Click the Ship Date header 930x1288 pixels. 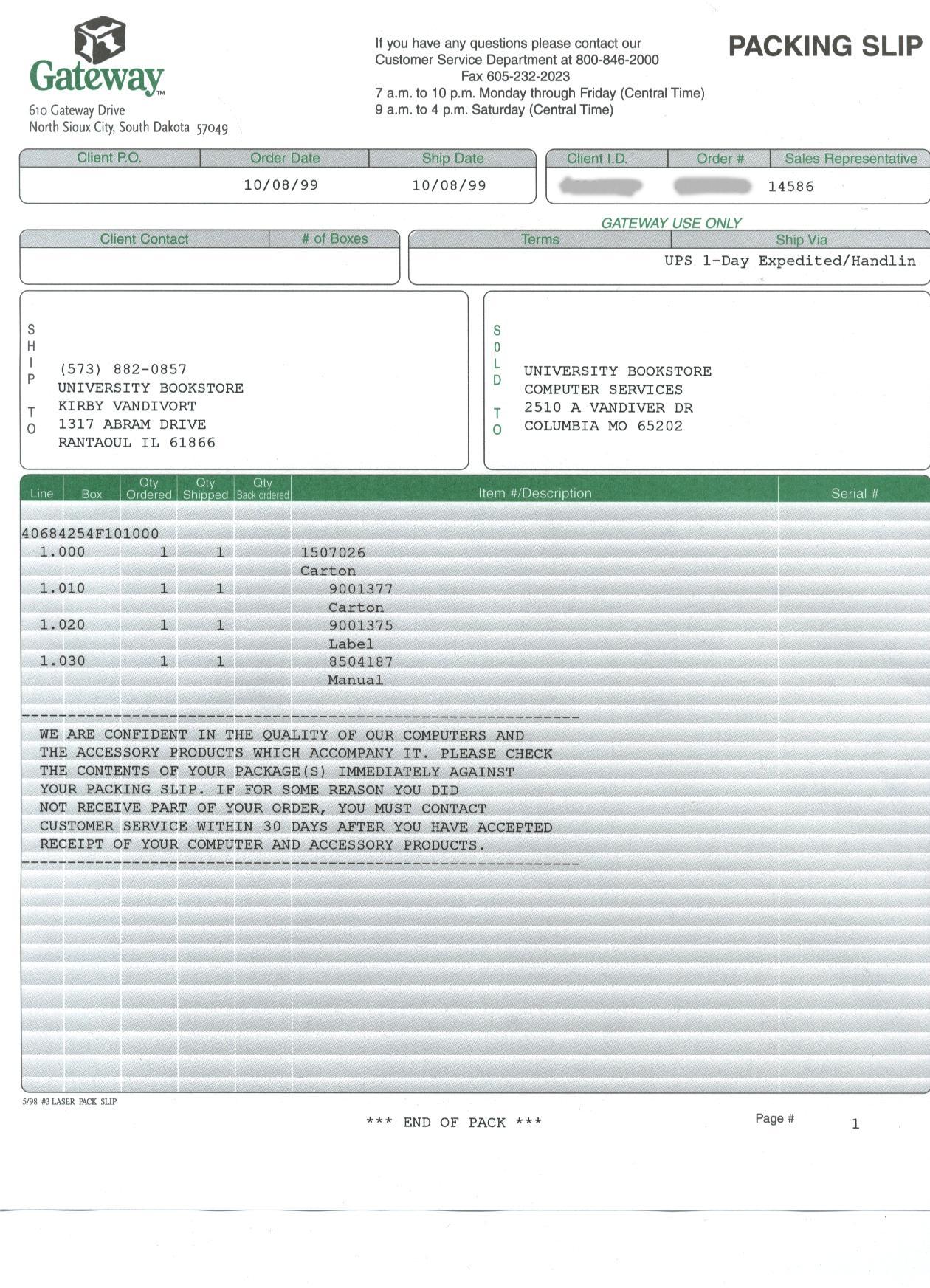pyautogui.click(x=452, y=158)
